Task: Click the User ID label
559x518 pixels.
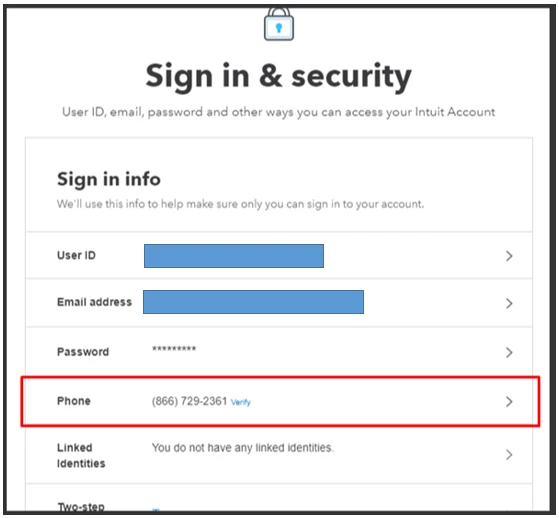Action: pos(76,255)
